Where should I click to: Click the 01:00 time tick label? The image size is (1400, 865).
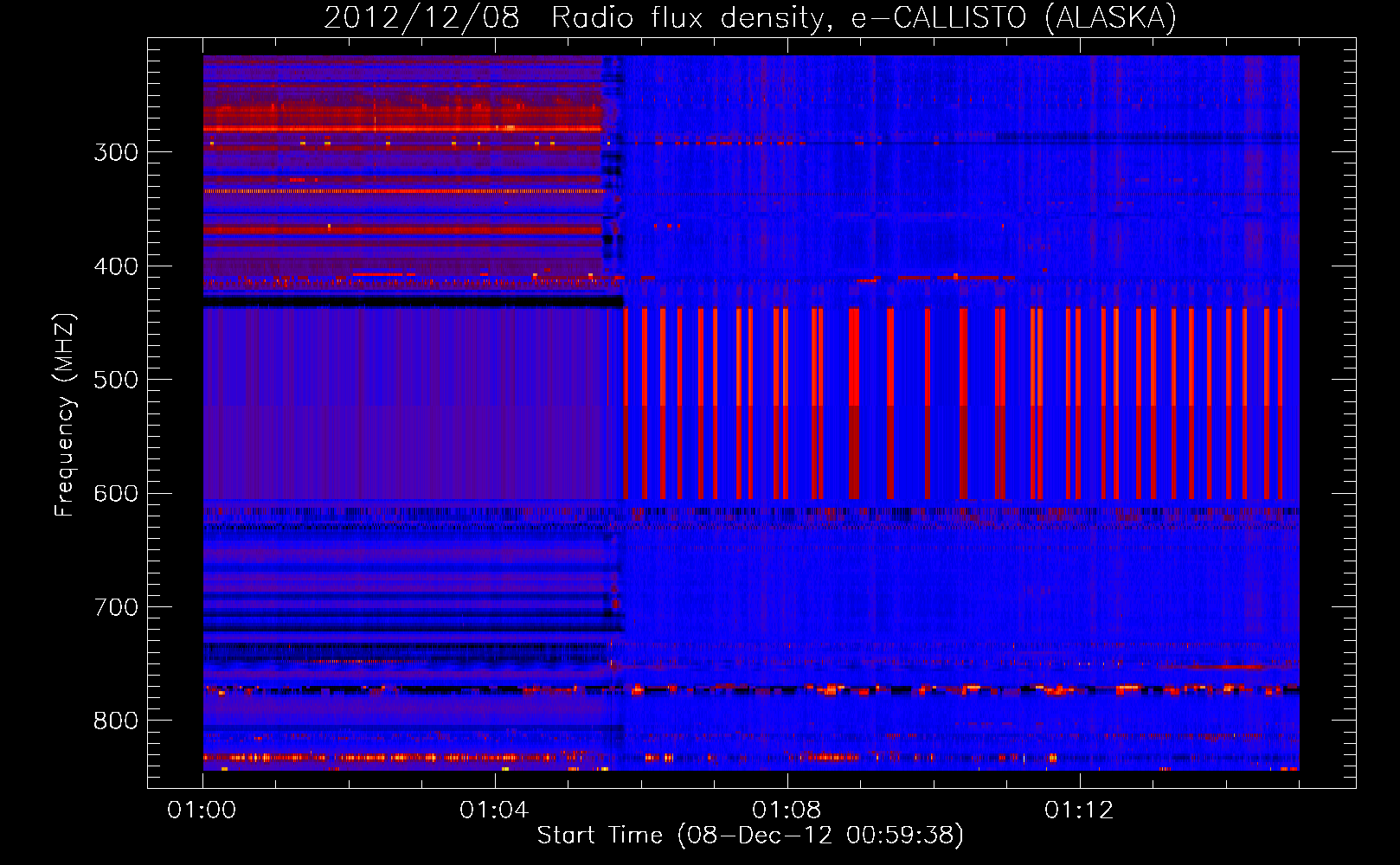(x=202, y=811)
